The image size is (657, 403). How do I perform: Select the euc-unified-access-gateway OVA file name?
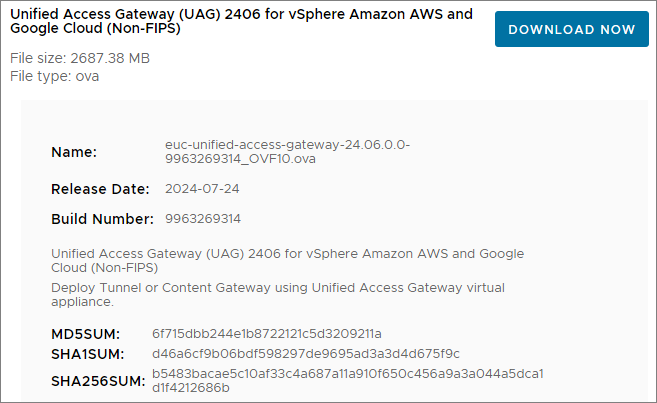287,152
